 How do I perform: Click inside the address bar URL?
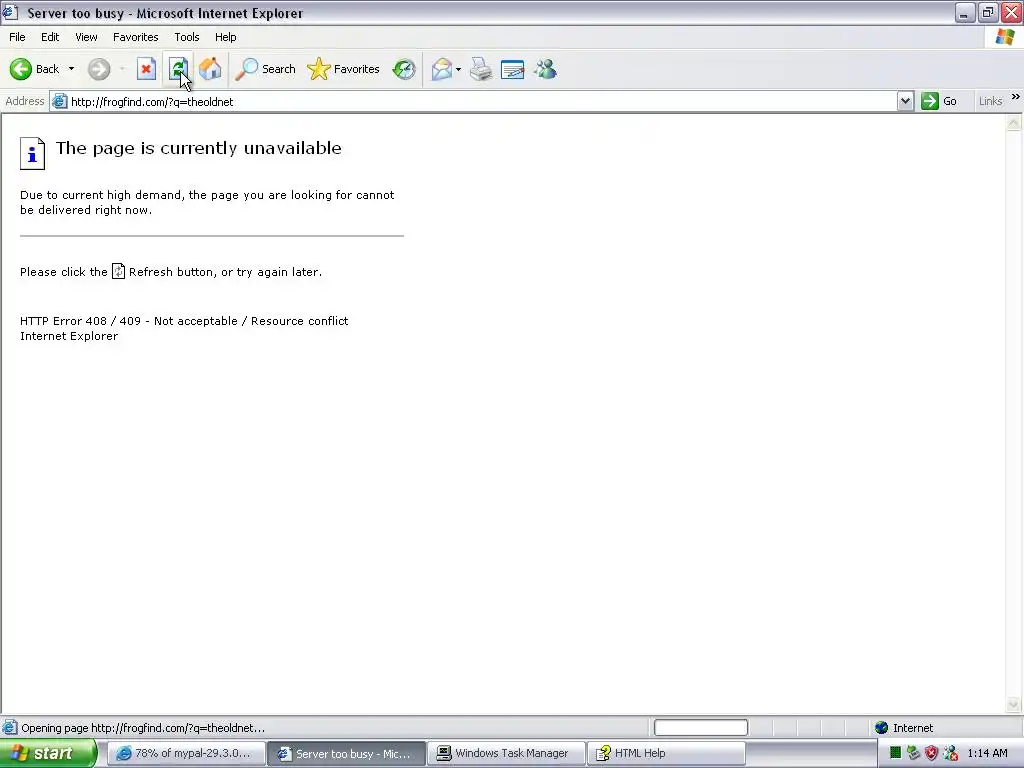(152, 101)
